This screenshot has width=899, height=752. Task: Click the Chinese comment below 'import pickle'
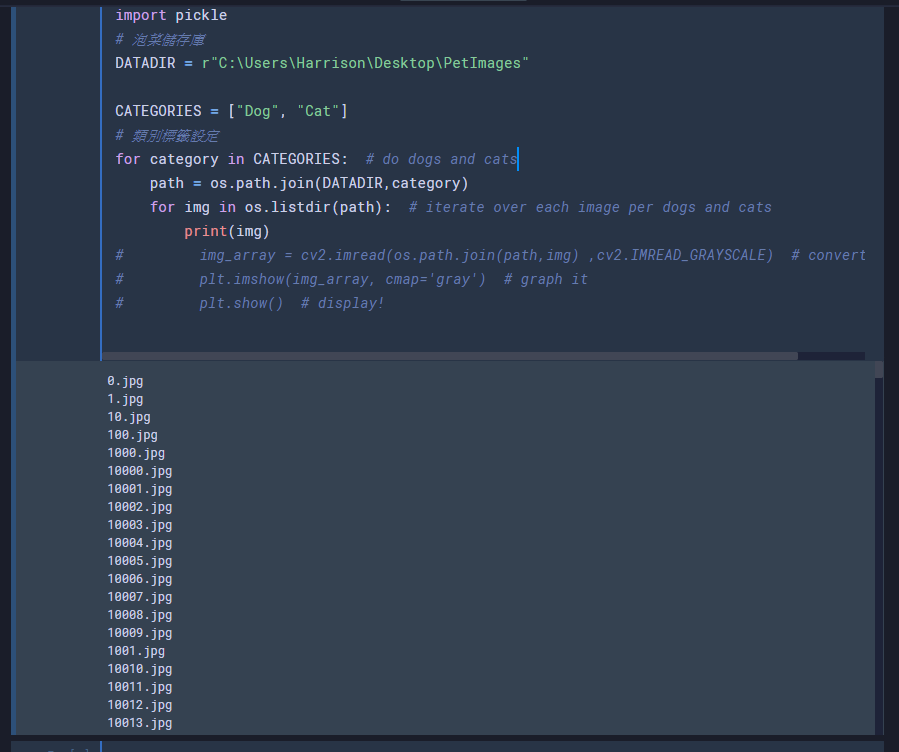[x=160, y=40]
